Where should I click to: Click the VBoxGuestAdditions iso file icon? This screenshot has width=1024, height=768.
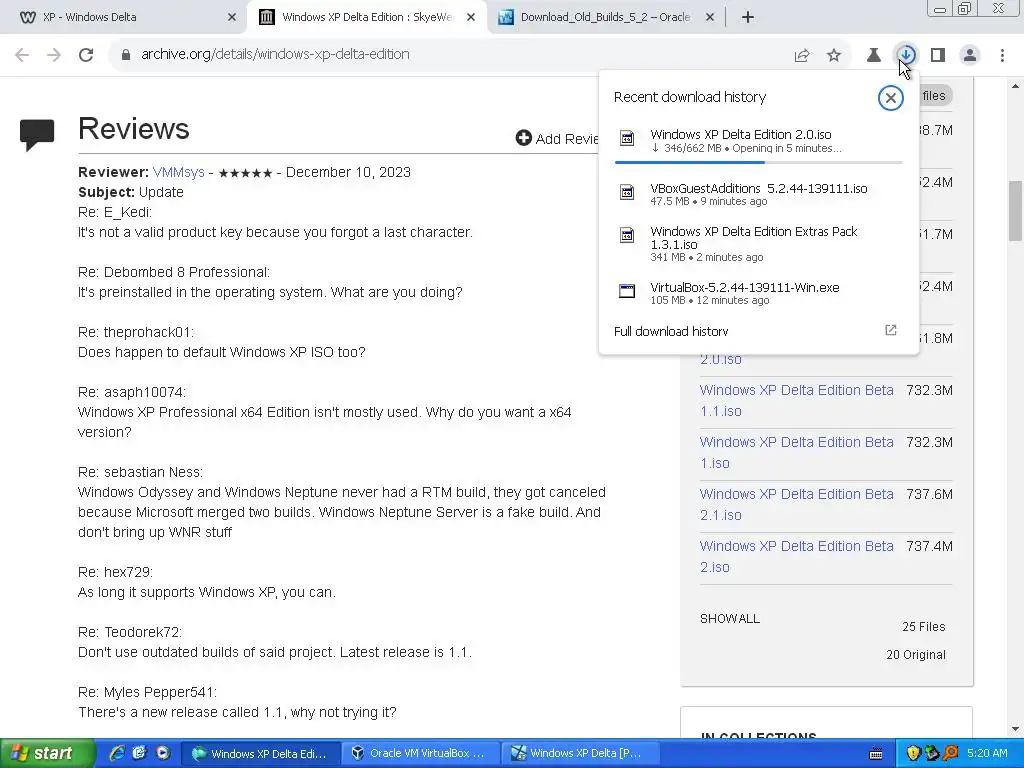pos(627,192)
